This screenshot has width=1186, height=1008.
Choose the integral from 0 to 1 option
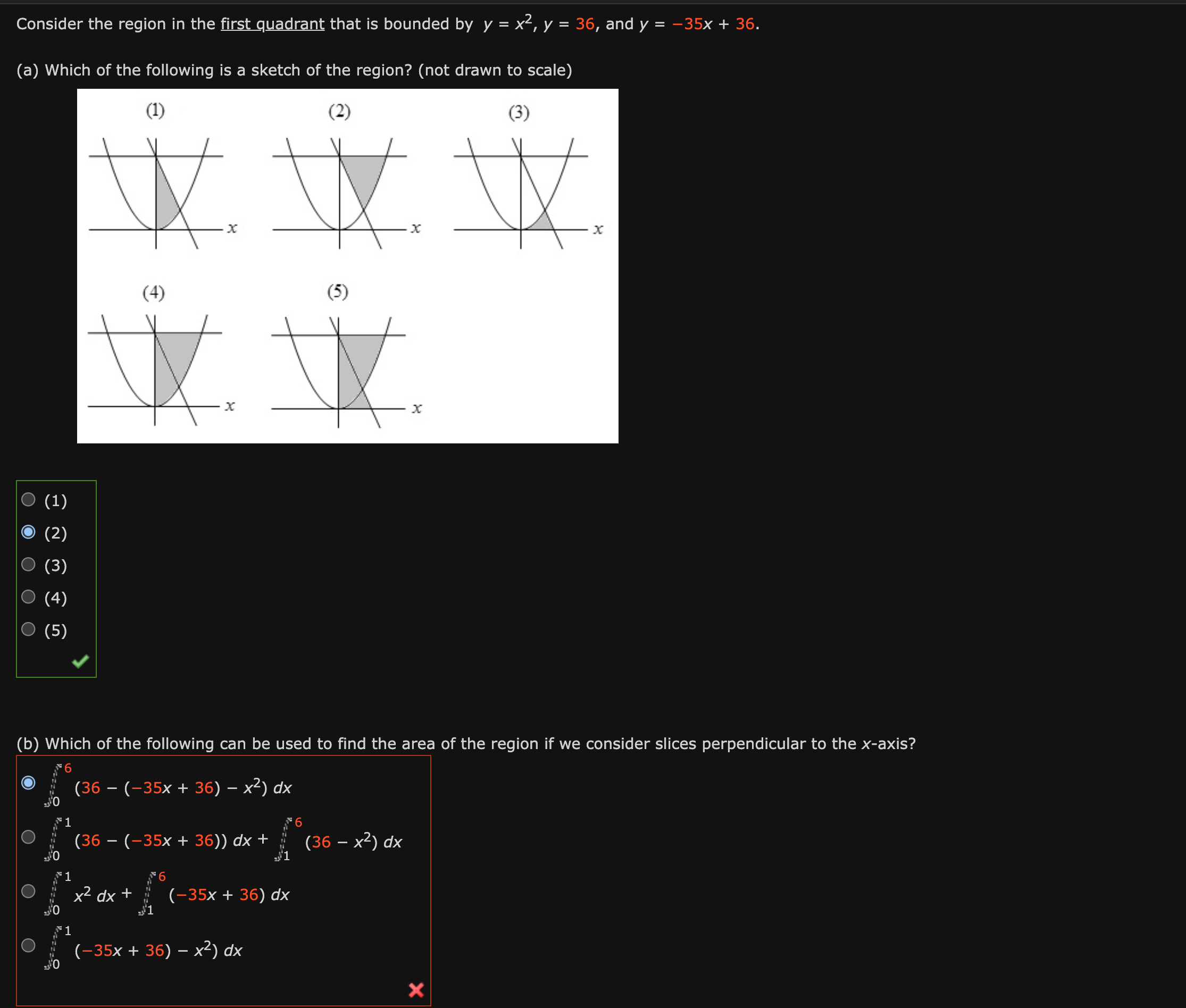(28, 945)
